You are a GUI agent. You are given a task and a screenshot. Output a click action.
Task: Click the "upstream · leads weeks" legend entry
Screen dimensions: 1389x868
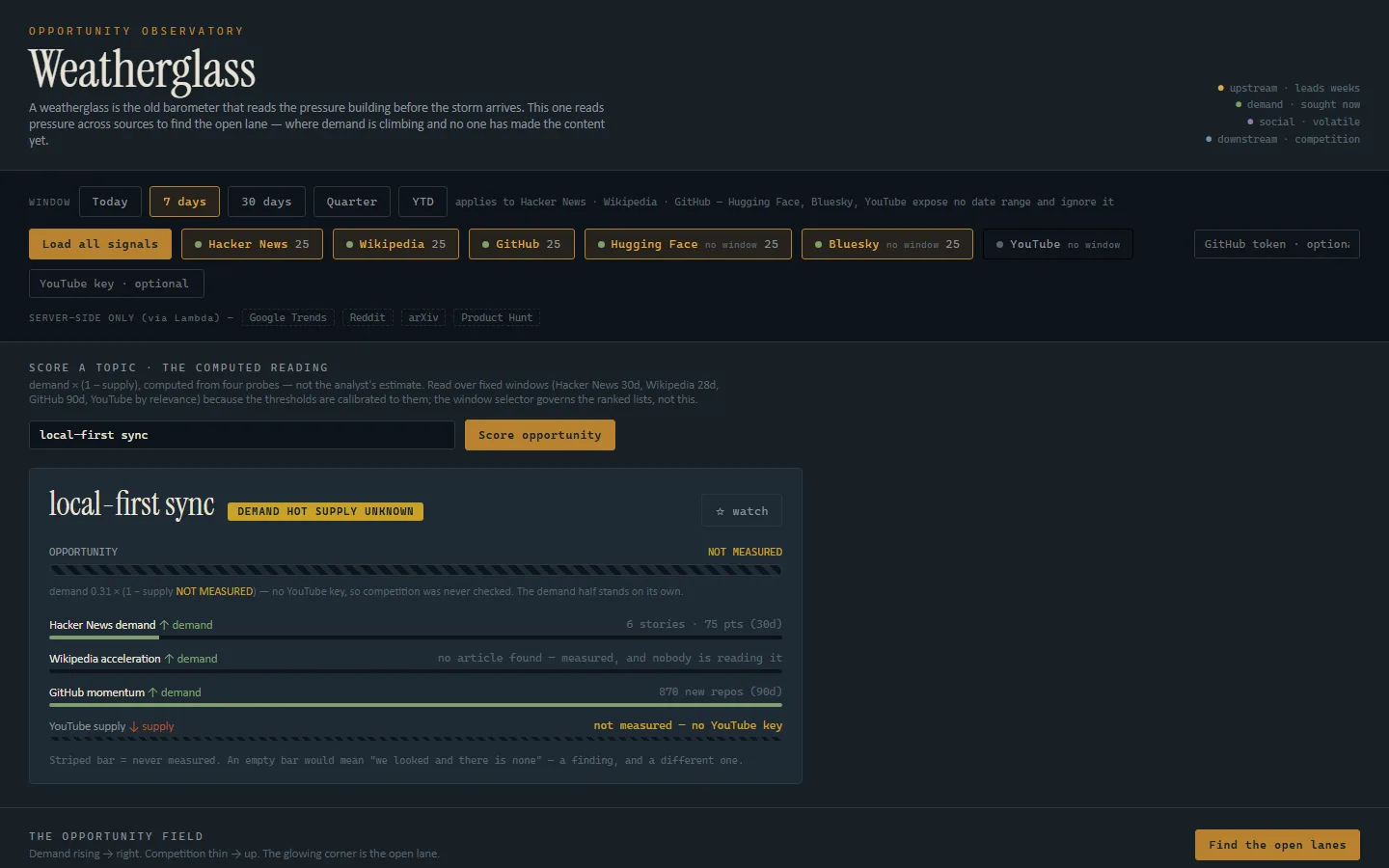coord(1289,88)
